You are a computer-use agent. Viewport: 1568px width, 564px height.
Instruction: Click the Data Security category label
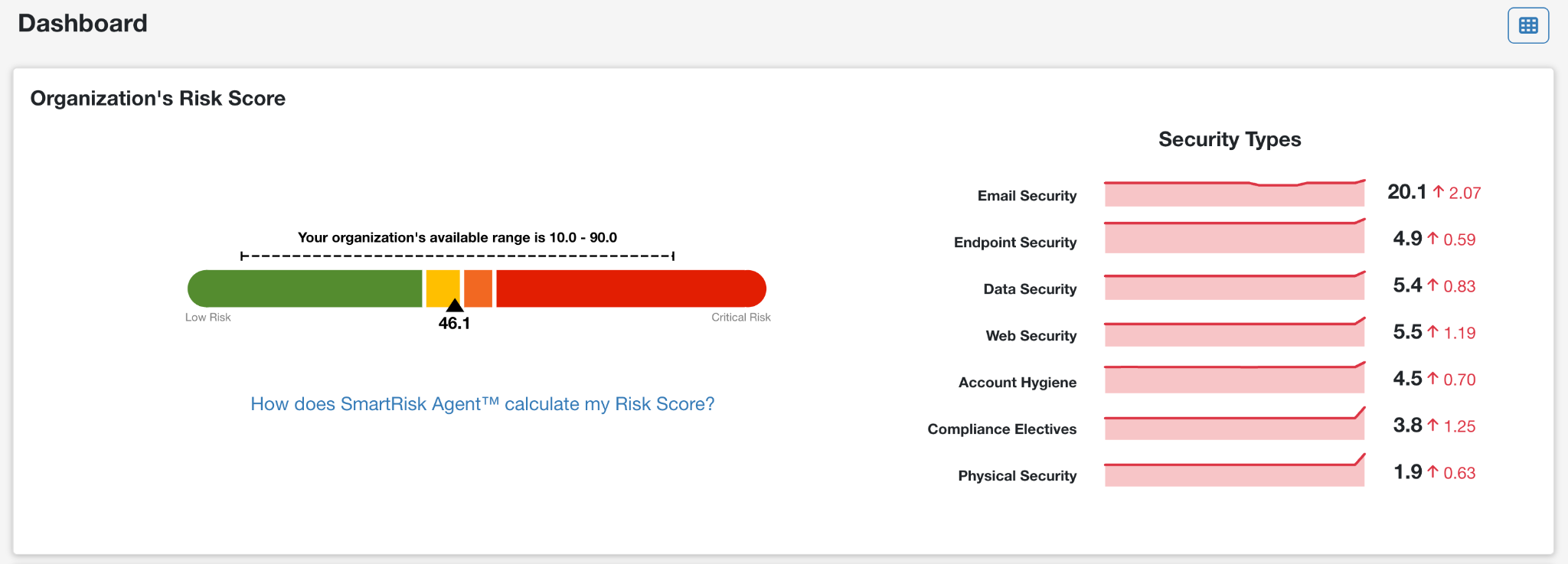1030,289
